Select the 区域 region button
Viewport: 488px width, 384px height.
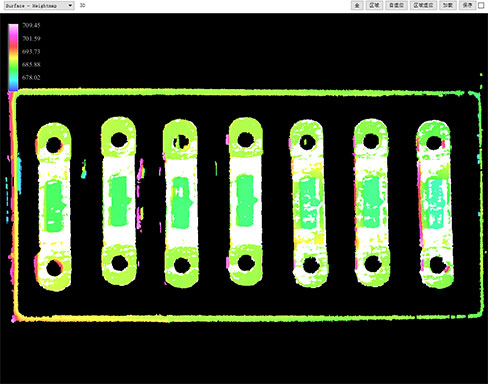coord(374,5)
